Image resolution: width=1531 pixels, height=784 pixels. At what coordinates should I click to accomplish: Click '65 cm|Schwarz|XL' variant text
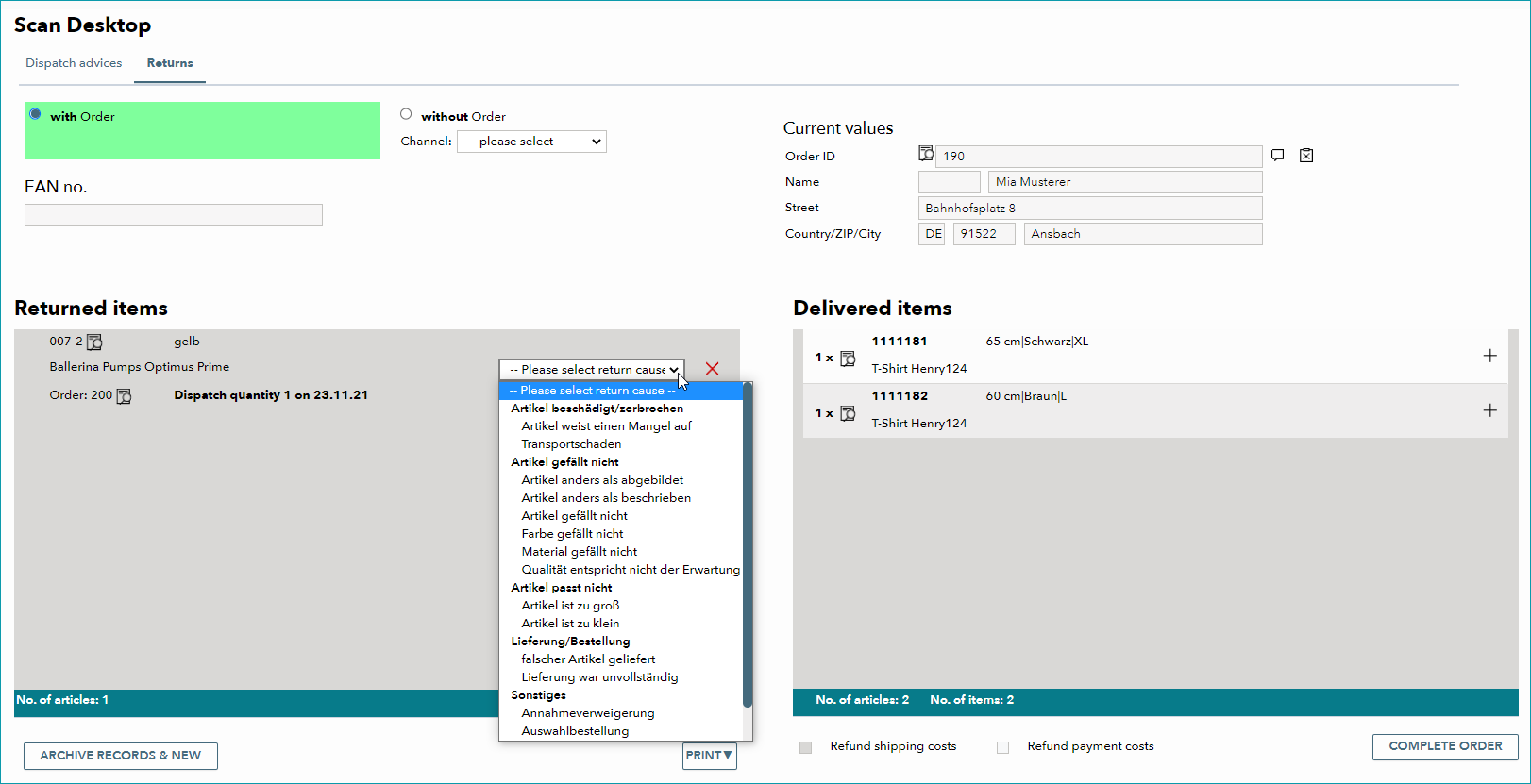[x=1037, y=342]
